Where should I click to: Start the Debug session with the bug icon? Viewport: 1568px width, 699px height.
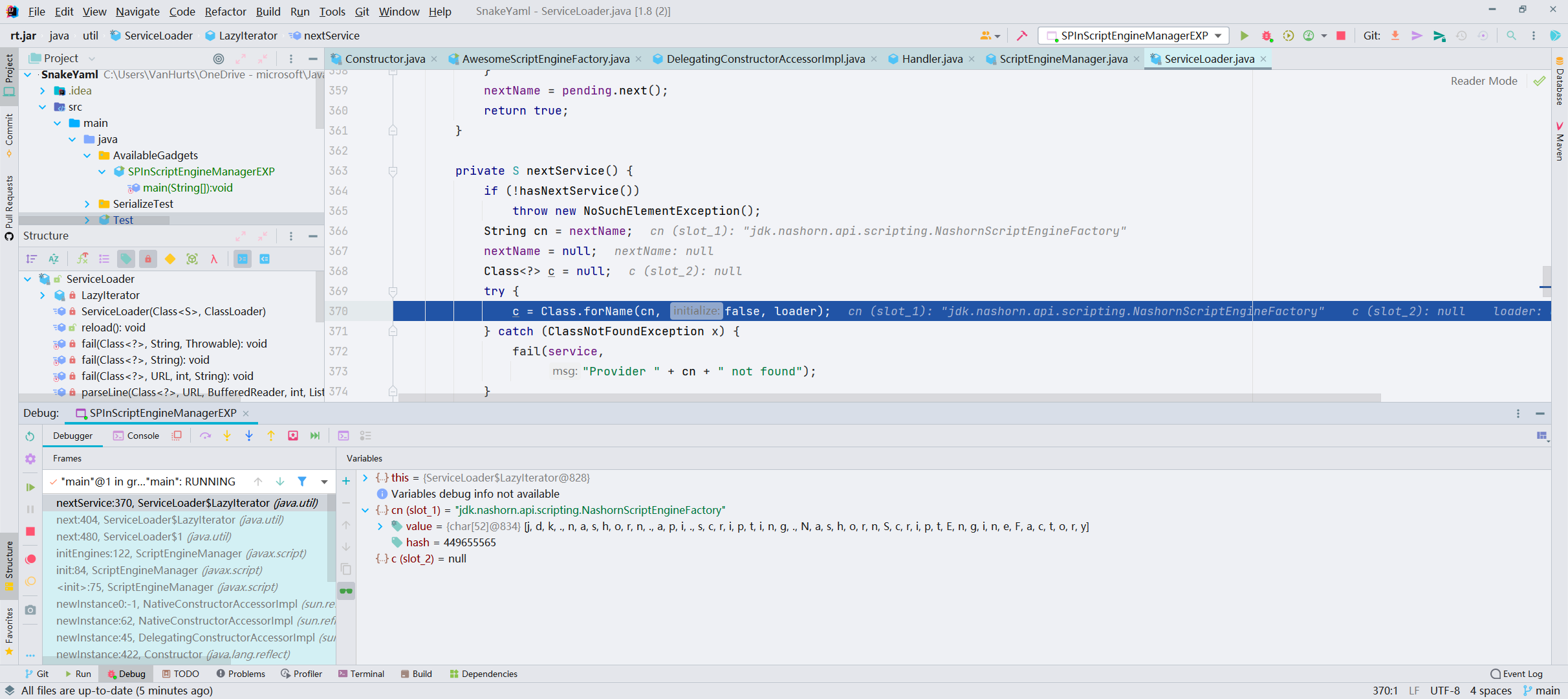(1267, 36)
